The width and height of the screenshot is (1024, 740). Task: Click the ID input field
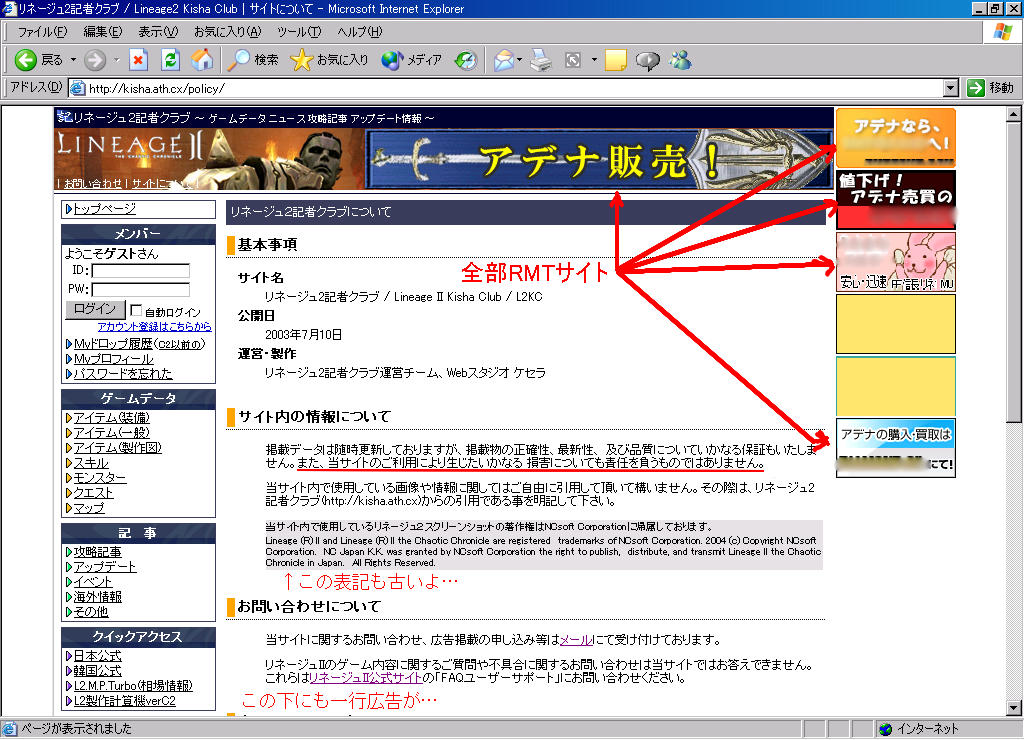pos(140,270)
